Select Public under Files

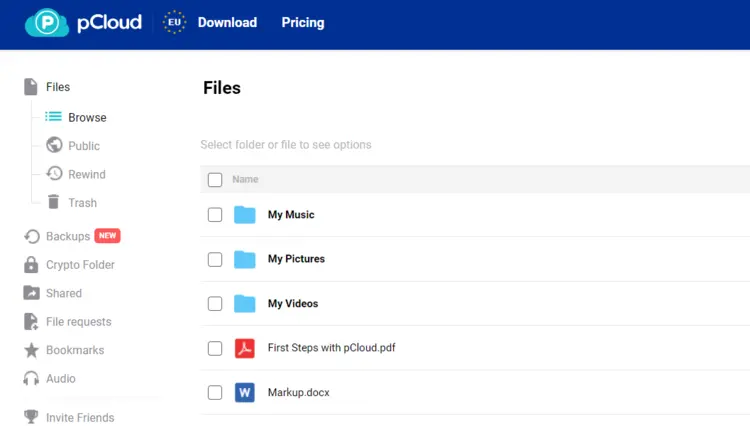[x=84, y=146]
